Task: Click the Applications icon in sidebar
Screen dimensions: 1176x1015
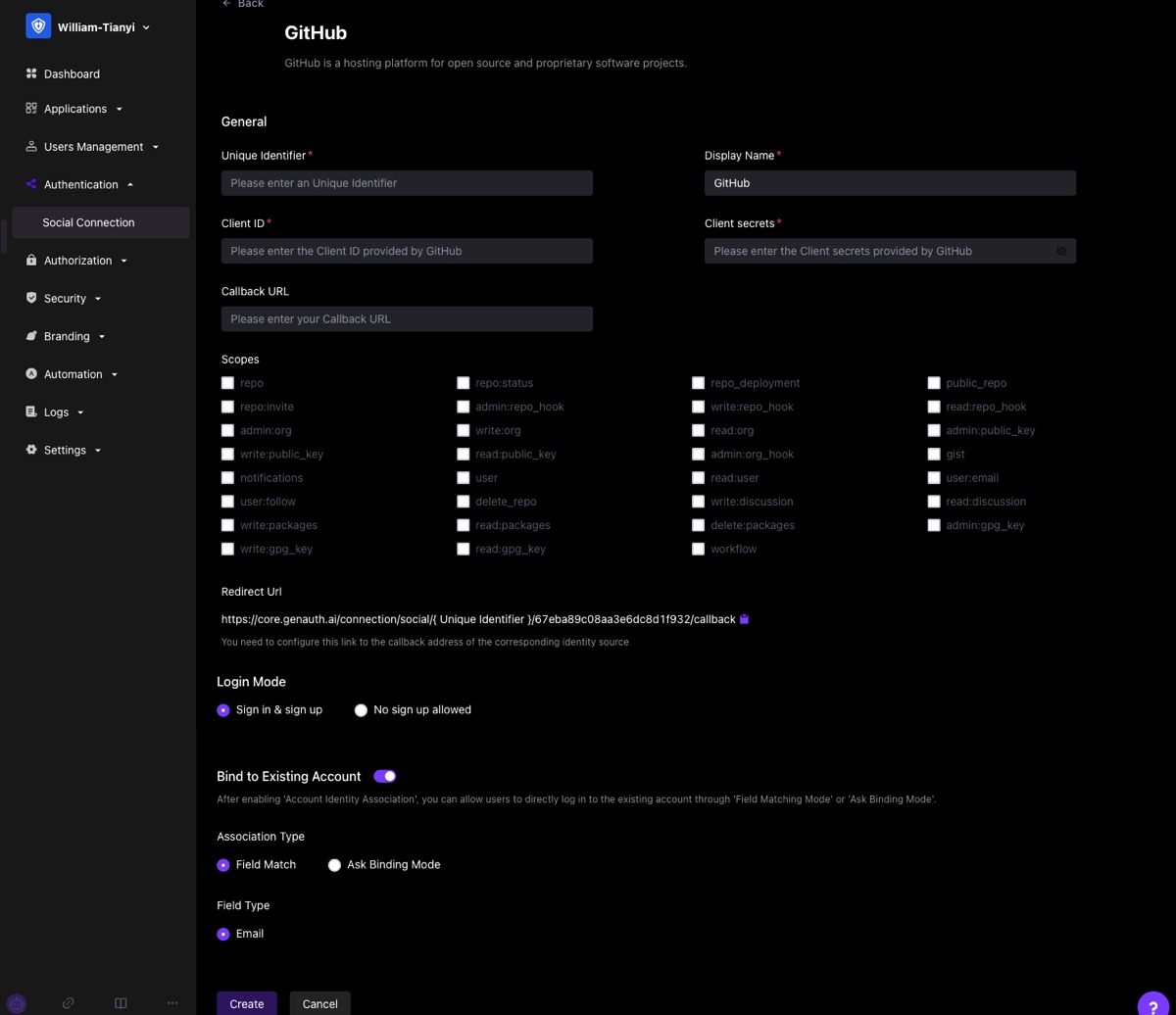Action: [x=31, y=109]
